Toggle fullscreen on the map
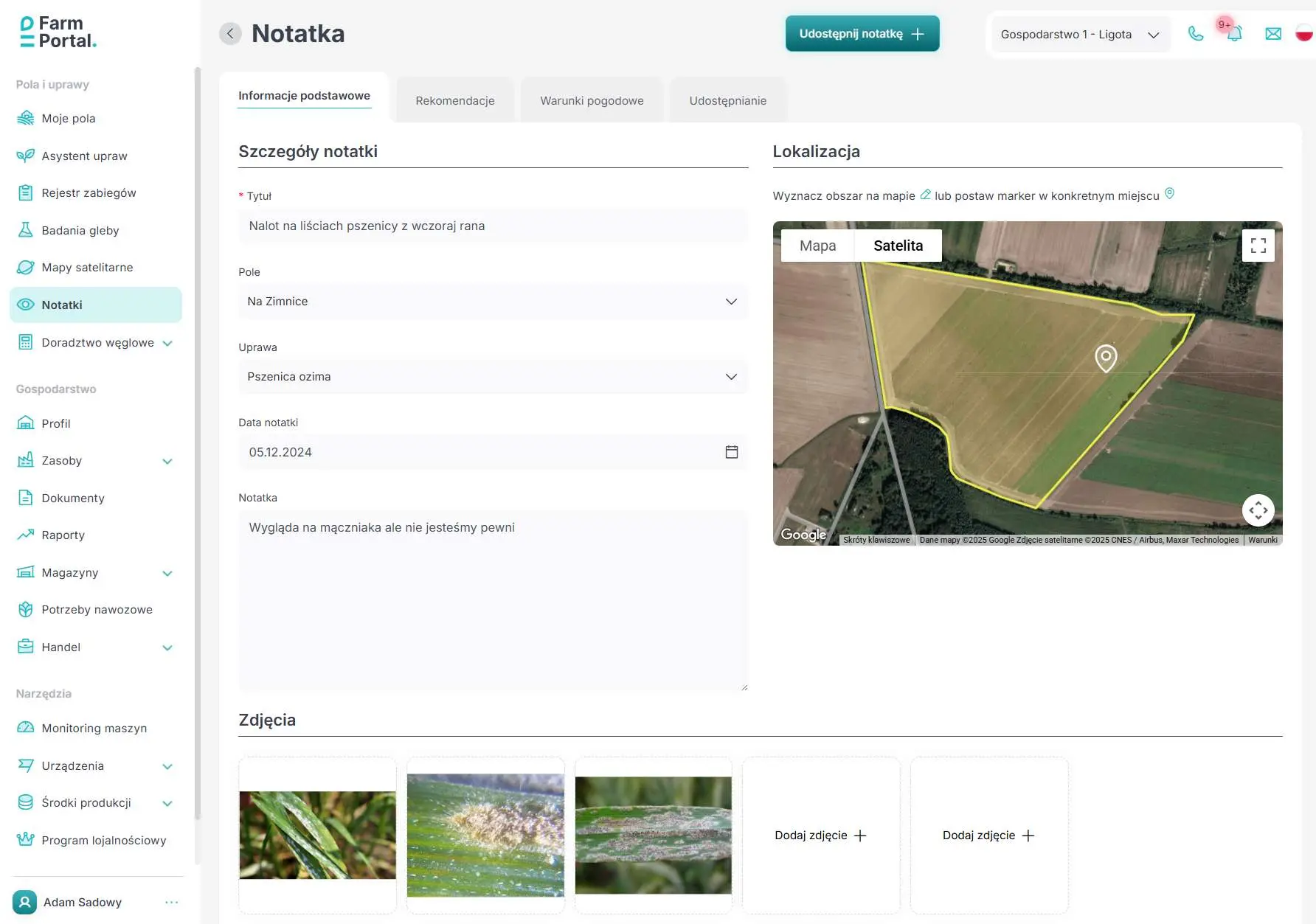The image size is (1316, 924). [1258, 245]
